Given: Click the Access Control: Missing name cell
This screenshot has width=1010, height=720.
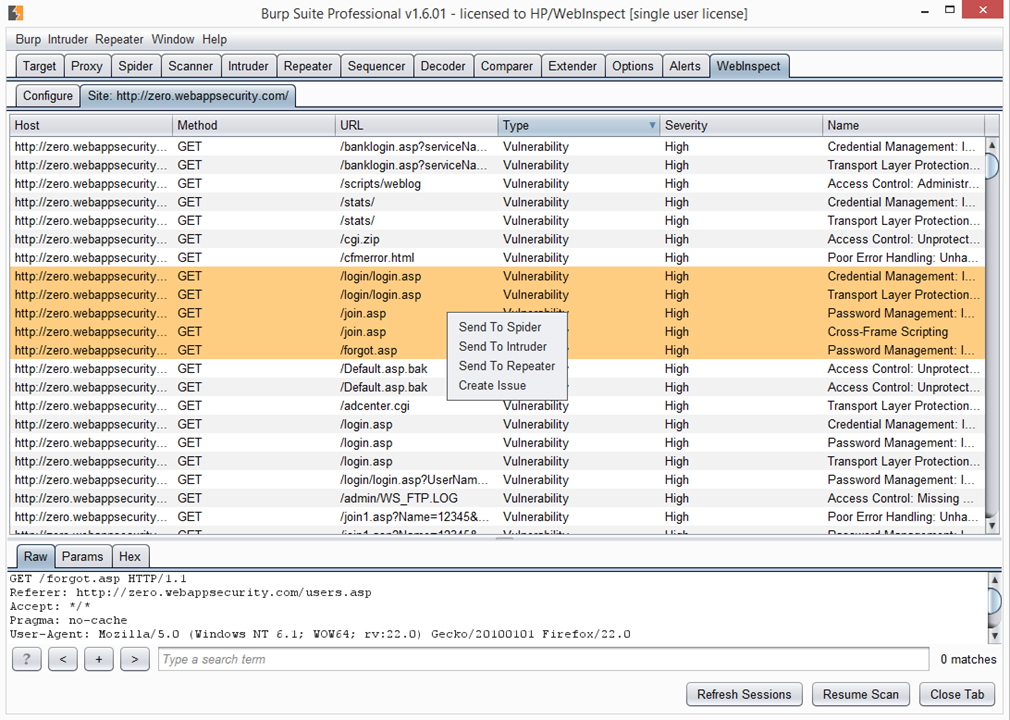Looking at the screenshot, I should [x=903, y=498].
